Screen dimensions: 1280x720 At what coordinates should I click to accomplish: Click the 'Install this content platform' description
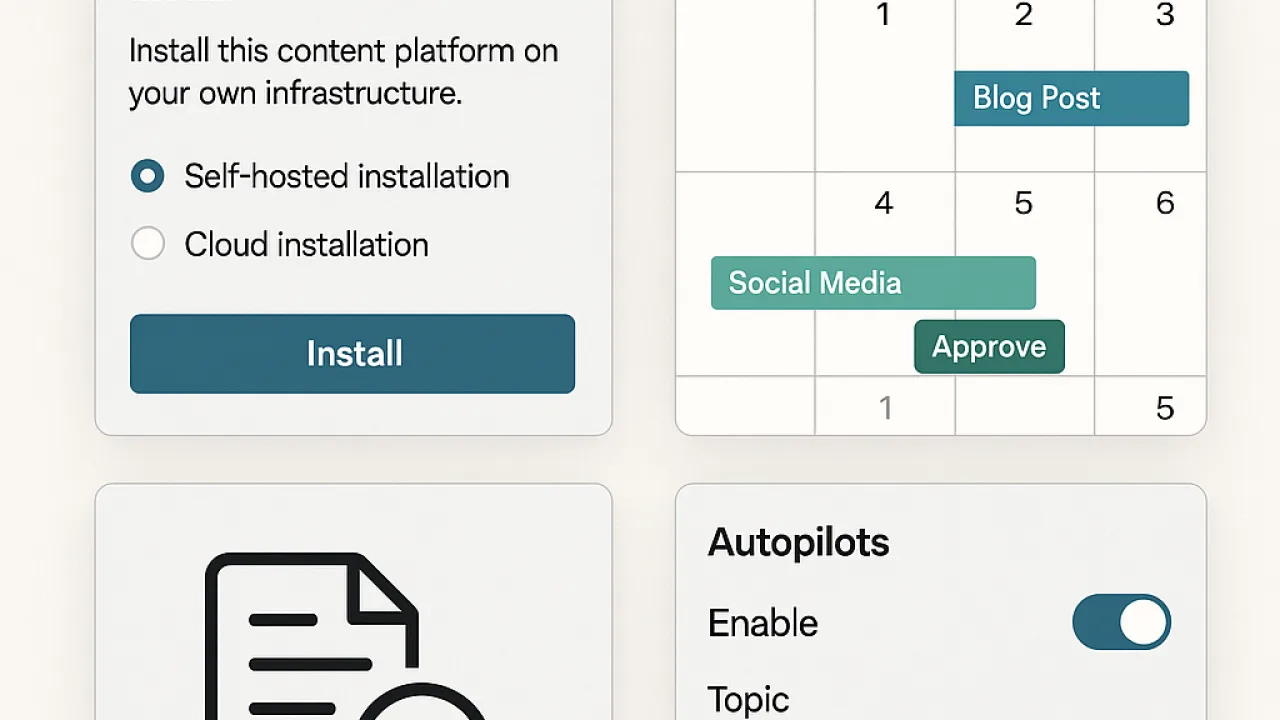[x=343, y=72]
